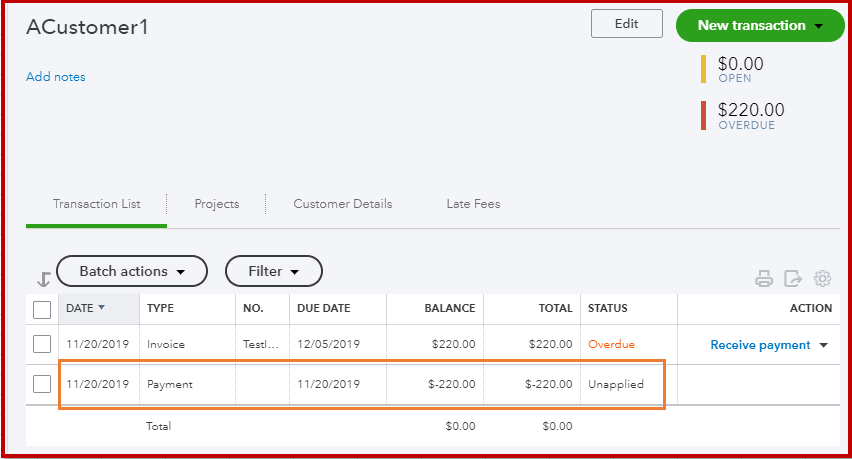The width and height of the screenshot is (852, 459).
Task: Toggle the select-all checkbox in the header
Action: tap(42, 309)
